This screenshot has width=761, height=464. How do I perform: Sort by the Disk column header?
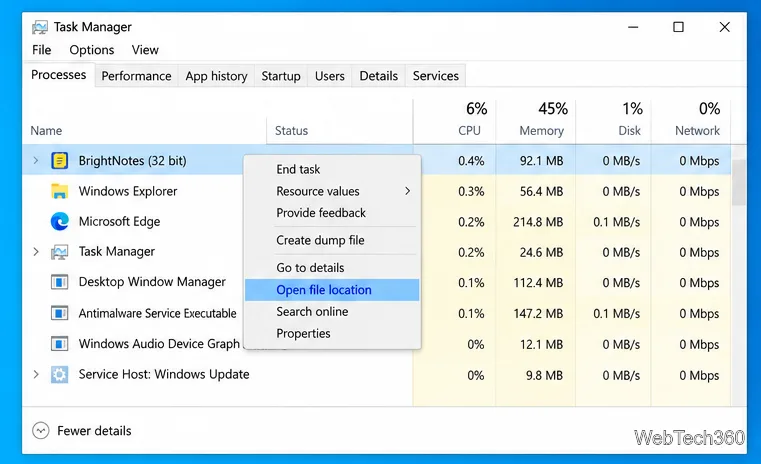(629, 131)
